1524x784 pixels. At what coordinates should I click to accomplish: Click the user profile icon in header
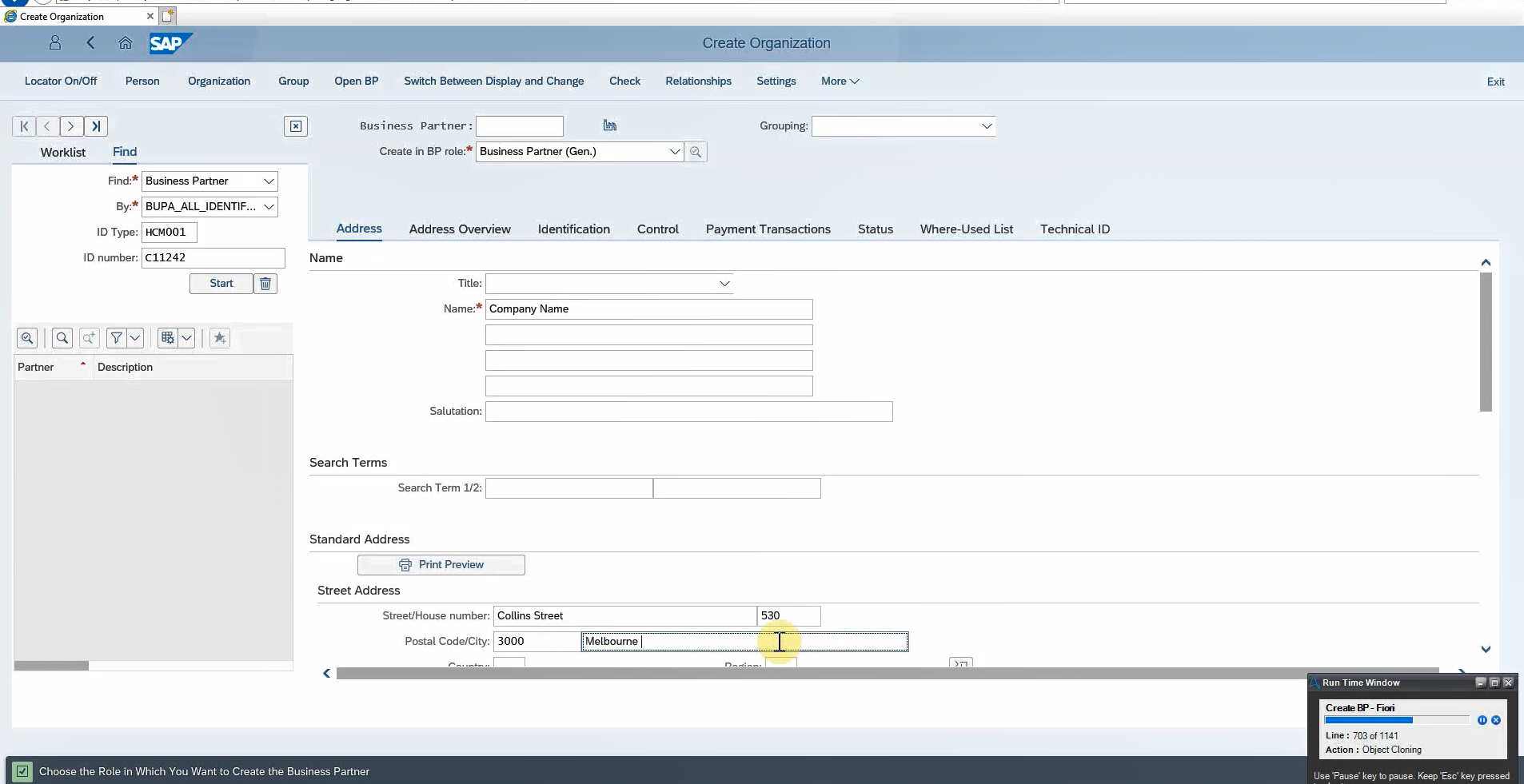55,43
